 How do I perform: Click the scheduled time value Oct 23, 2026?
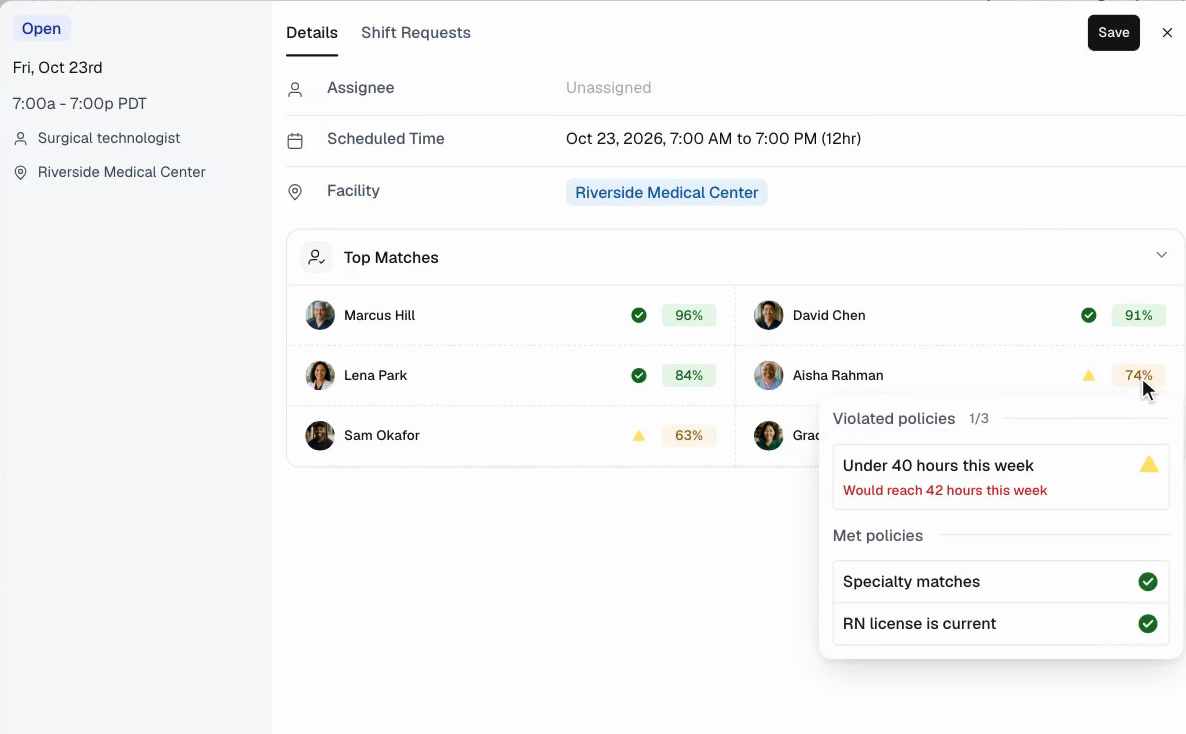coord(713,138)
